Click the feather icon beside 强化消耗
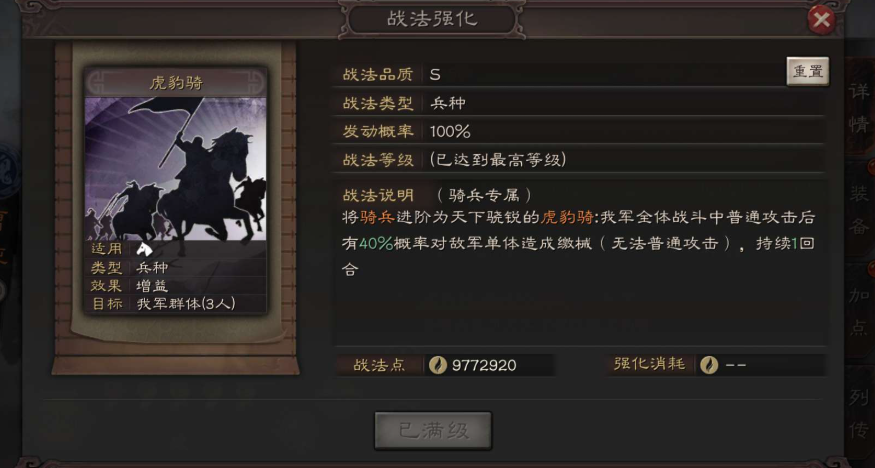 709,365
